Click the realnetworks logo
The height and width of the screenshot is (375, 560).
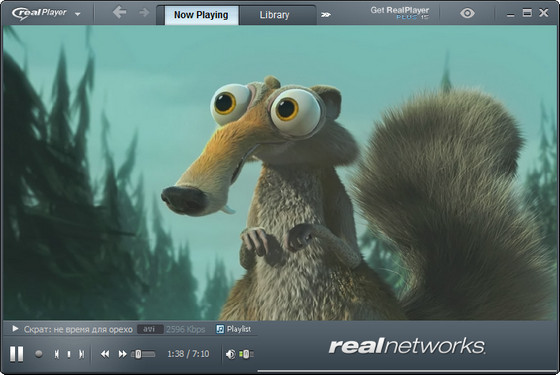coord(407,346)
